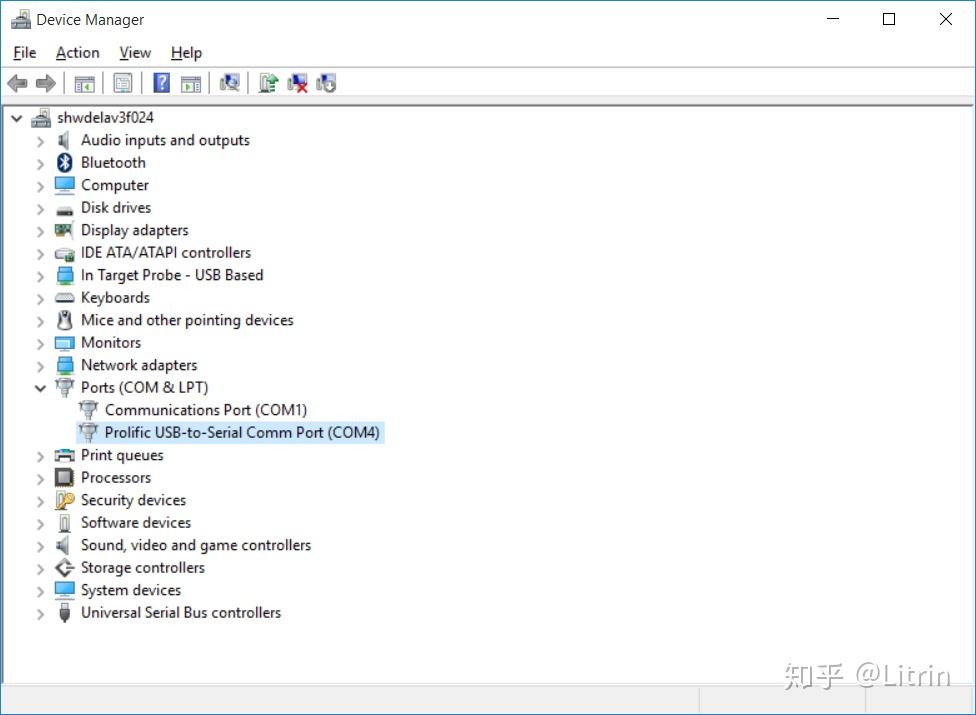
Task: Click the Disable device icon
Action: pyautogui.click(x=326, y=83)
